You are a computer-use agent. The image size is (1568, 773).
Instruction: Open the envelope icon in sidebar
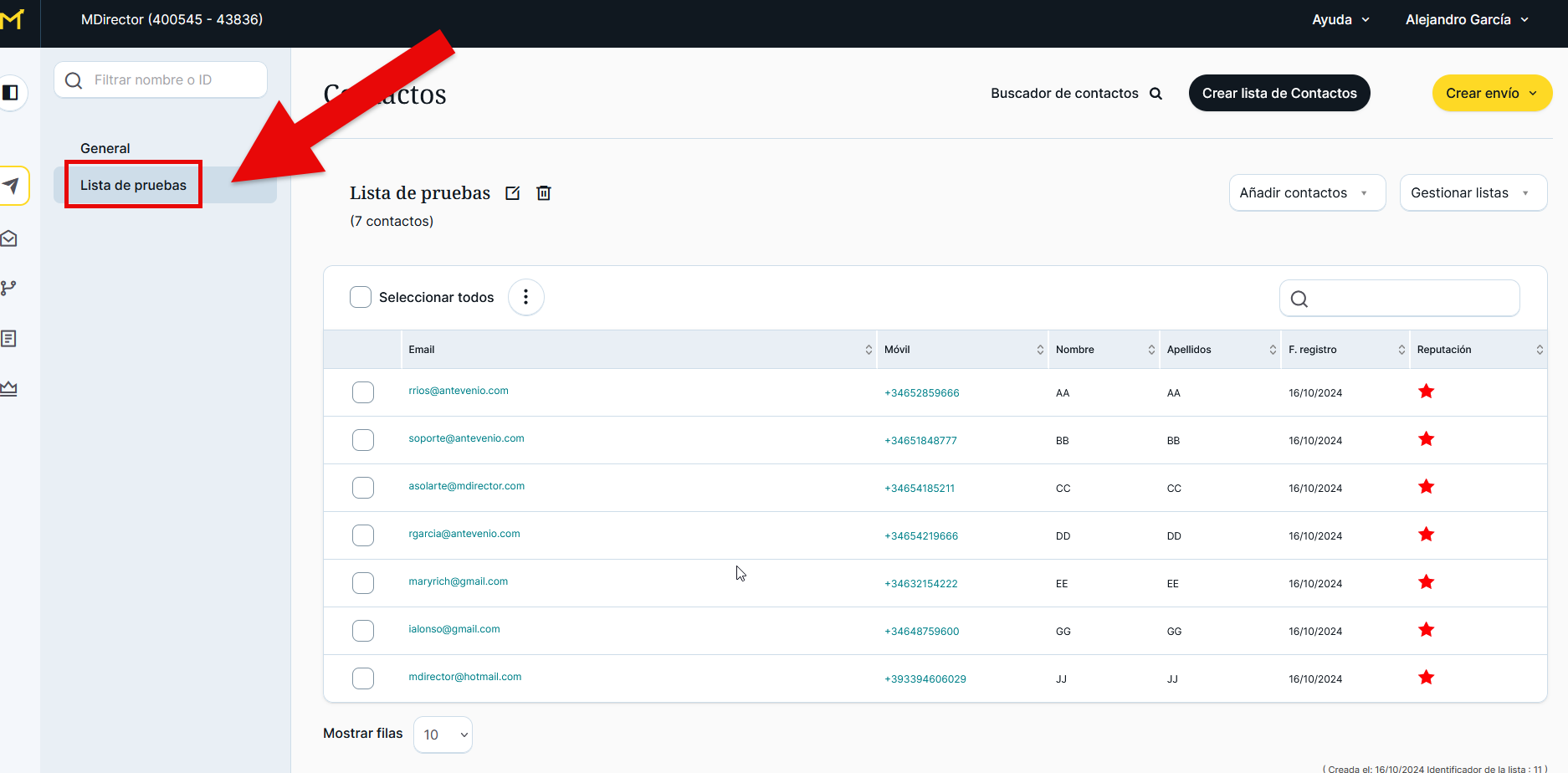coord(9,239)
